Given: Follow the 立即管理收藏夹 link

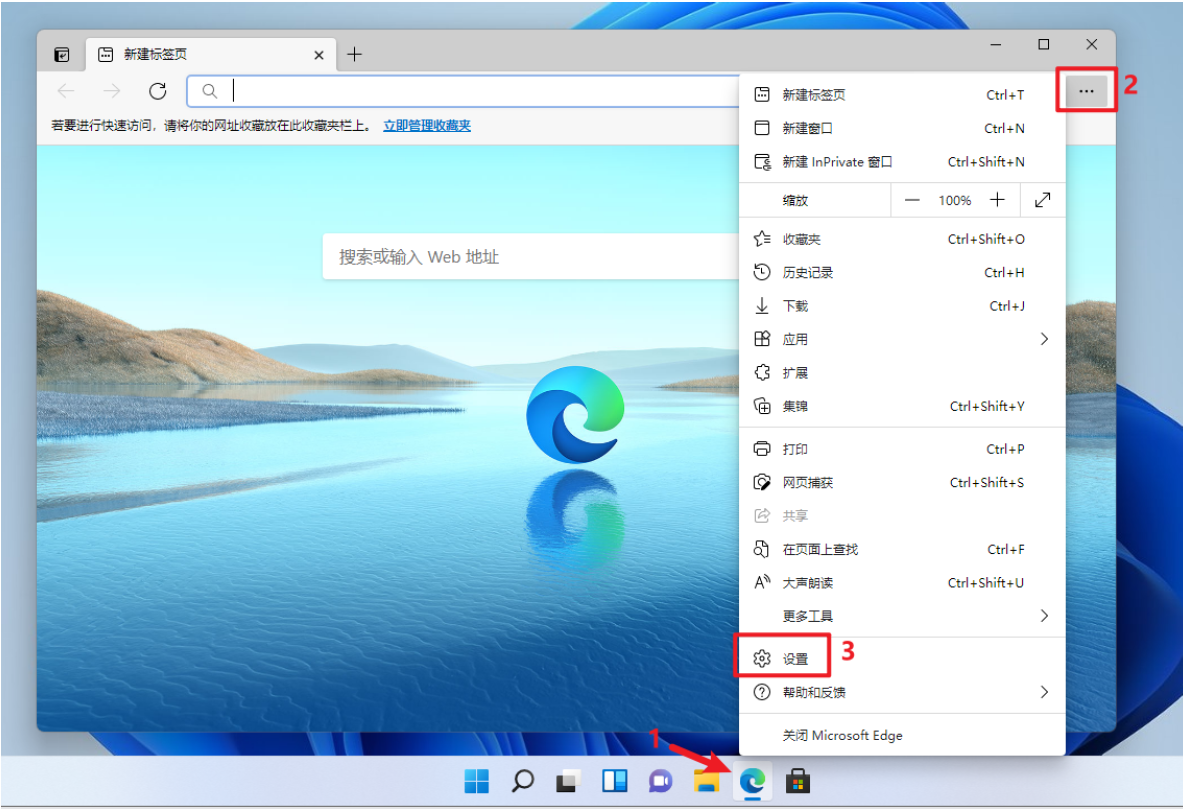Looking at the screenshot, I should pyautogui.click(x=427, y=125).
